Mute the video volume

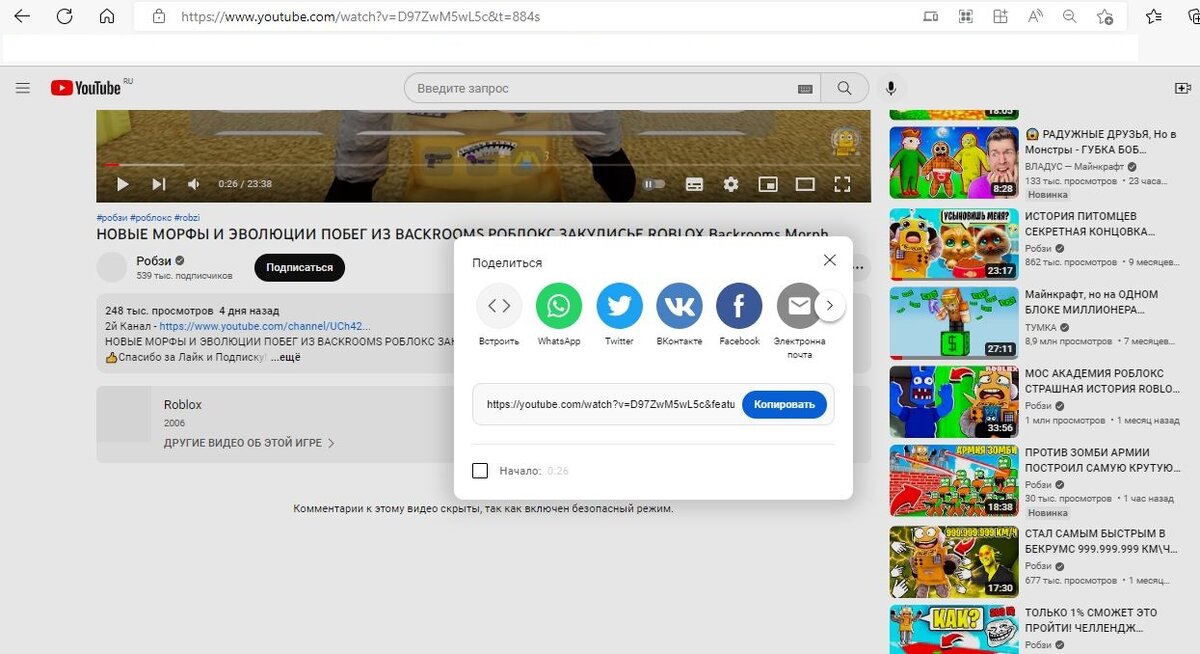click(x=194, y=184)
